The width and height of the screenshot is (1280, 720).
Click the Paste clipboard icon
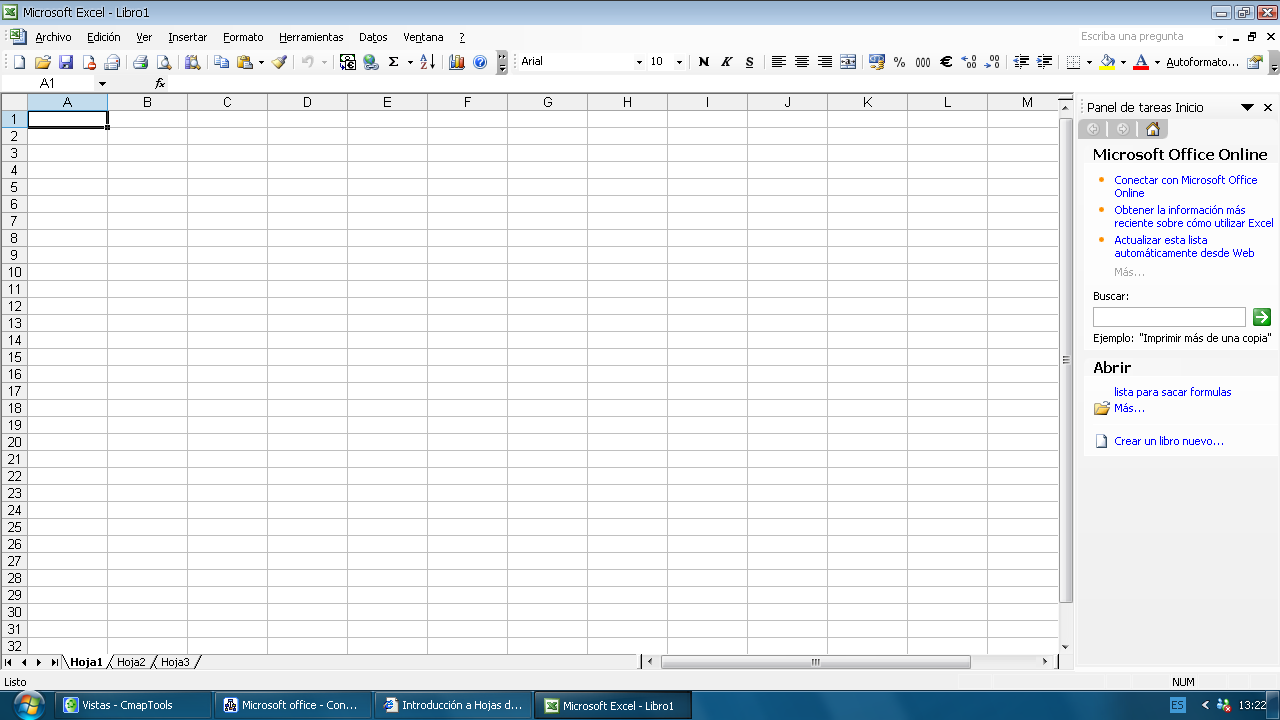244,62
